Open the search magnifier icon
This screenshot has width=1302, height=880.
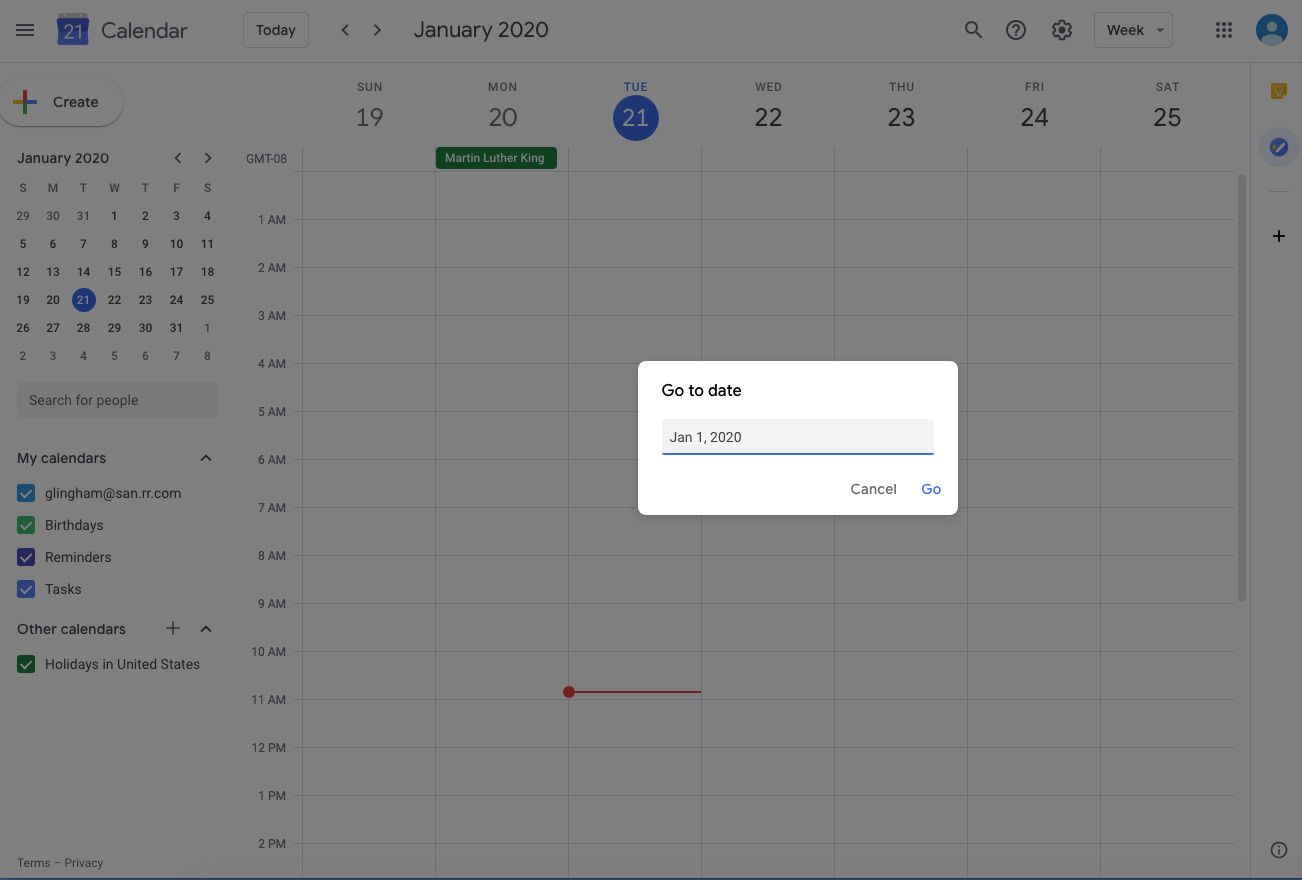pos(973,30)
